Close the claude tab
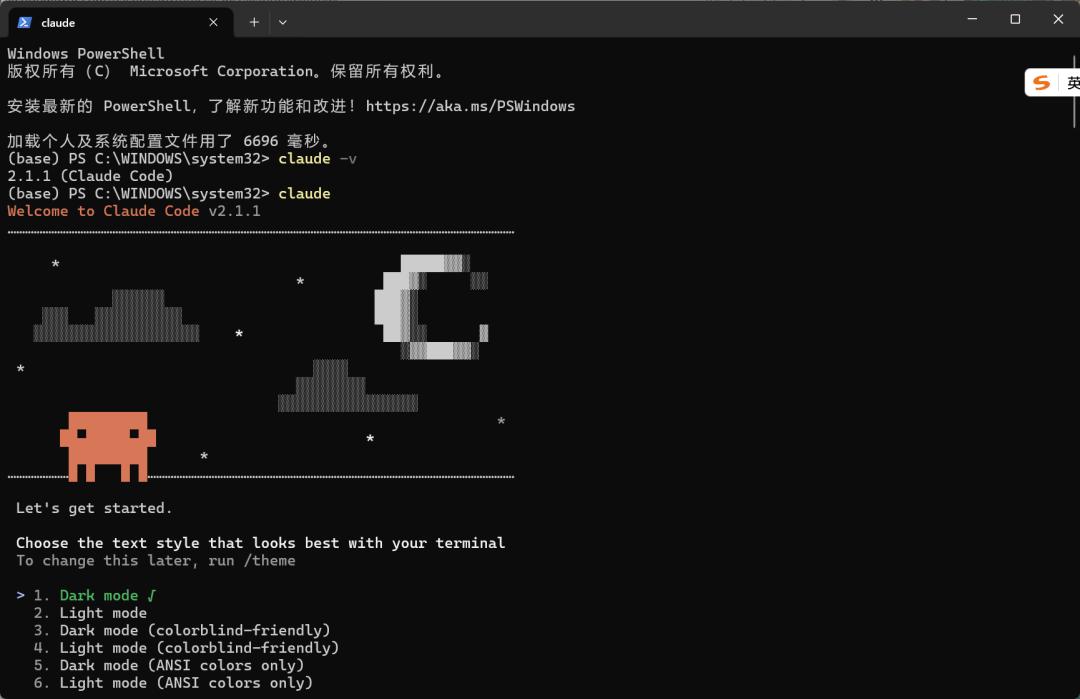The height and width of the screenshot is (699, 1080). [214, 23]
